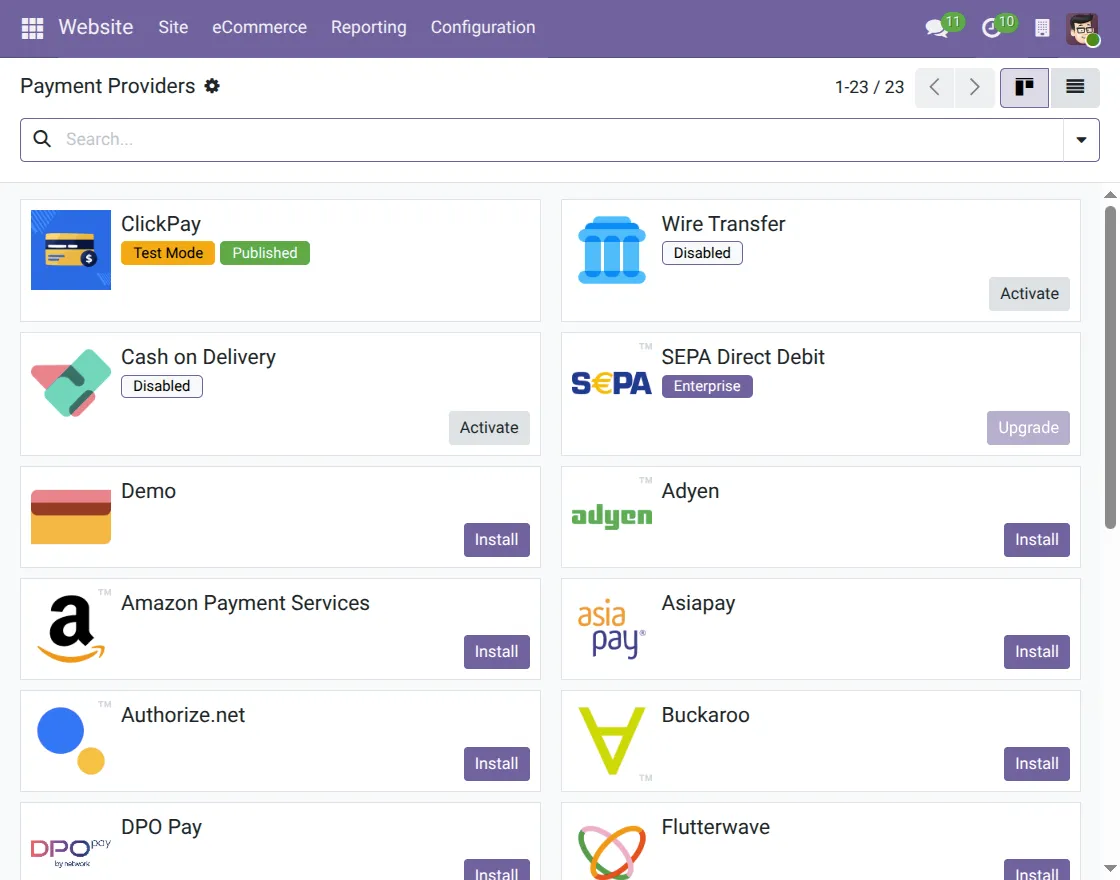
Task: Install the Flutterwave provider
Action: click(x=1036, y=870)
